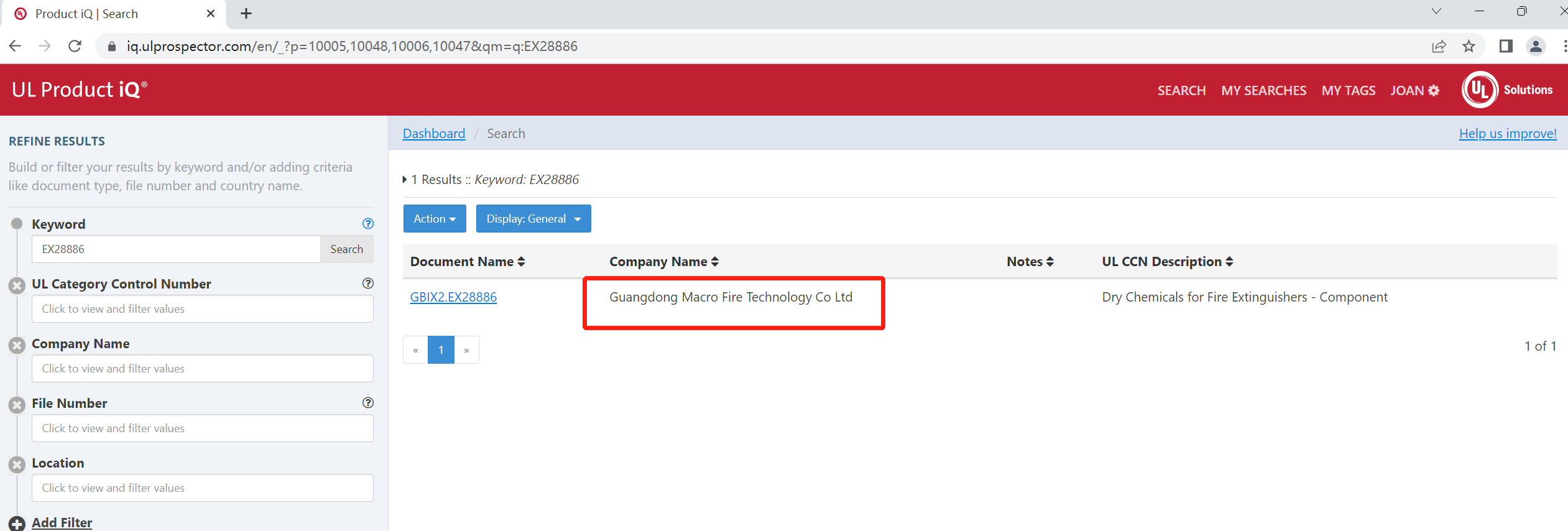Screen dimensions: 1568x531
Task: Click the Search button next to keyword
Action: 346,249
